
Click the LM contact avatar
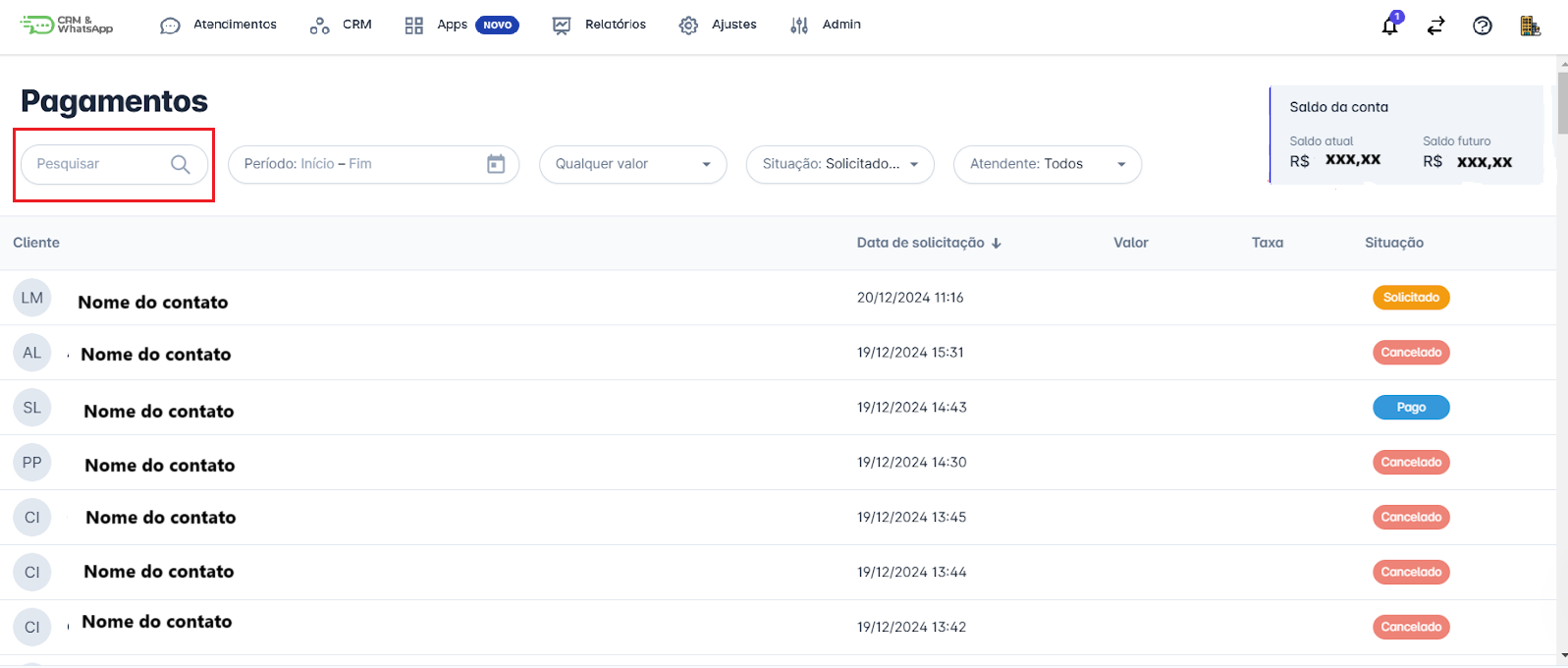32,298
